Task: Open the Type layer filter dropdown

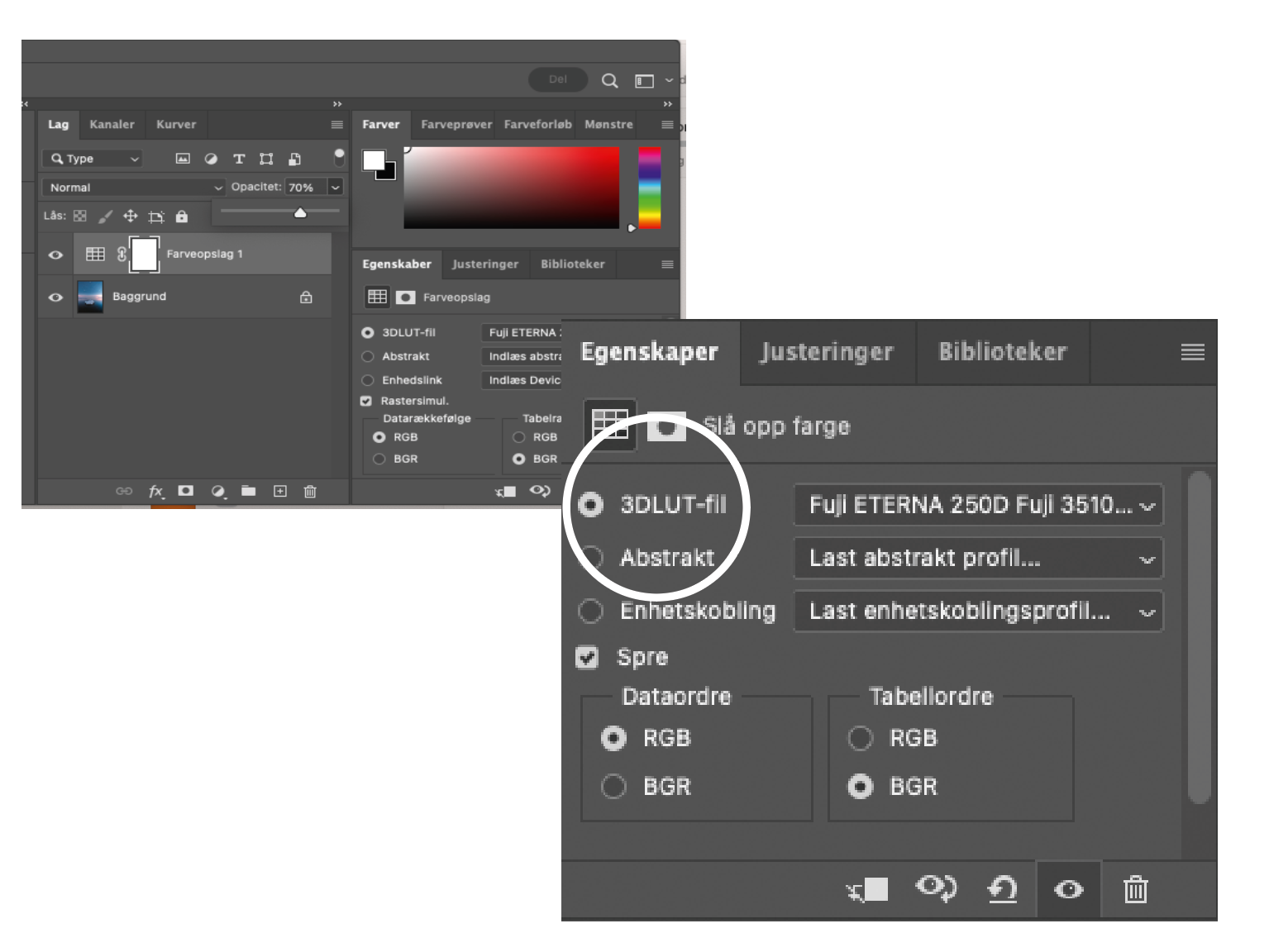Action: point(93,159)
